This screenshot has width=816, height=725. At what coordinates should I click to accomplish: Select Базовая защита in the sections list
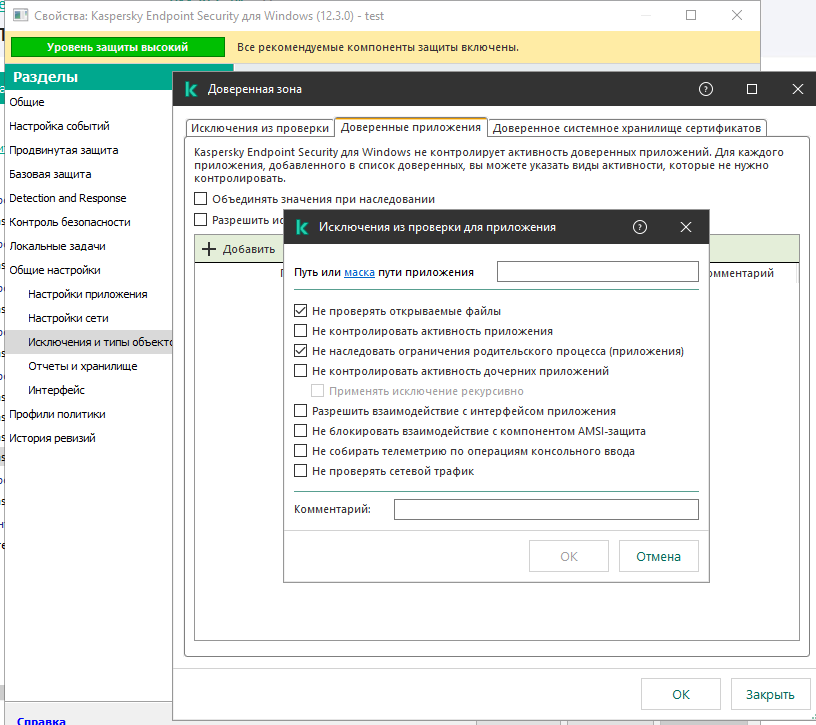coord(50,174)
